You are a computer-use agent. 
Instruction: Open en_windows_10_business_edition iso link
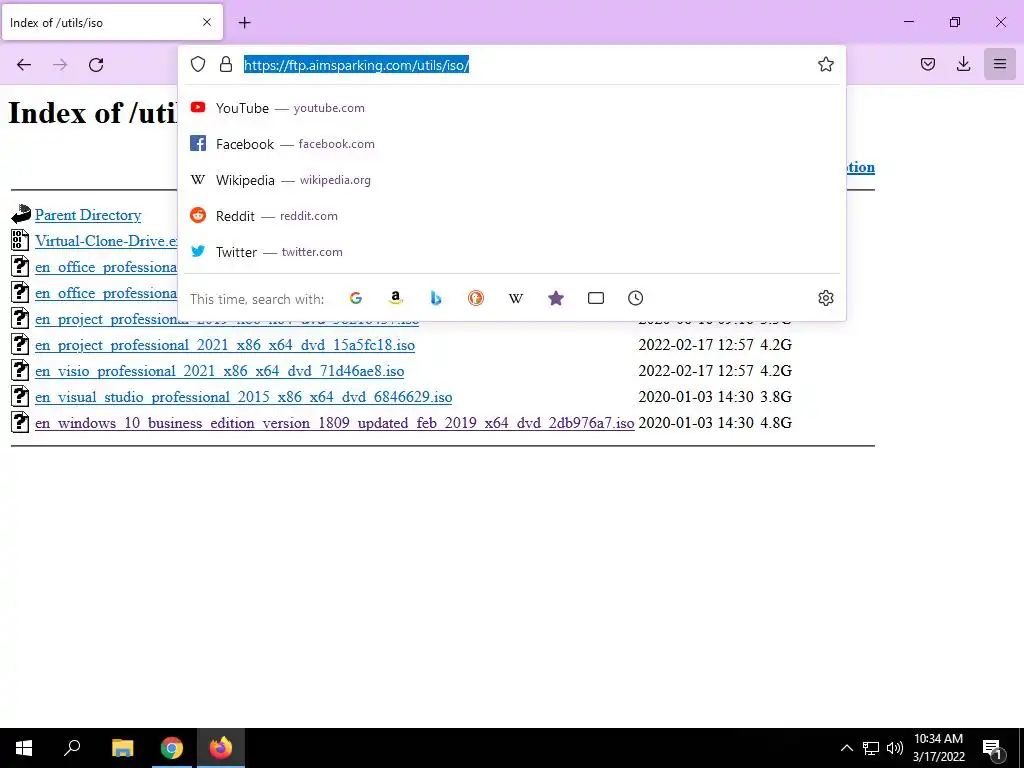pyautogui.click(x=335, y=423)
